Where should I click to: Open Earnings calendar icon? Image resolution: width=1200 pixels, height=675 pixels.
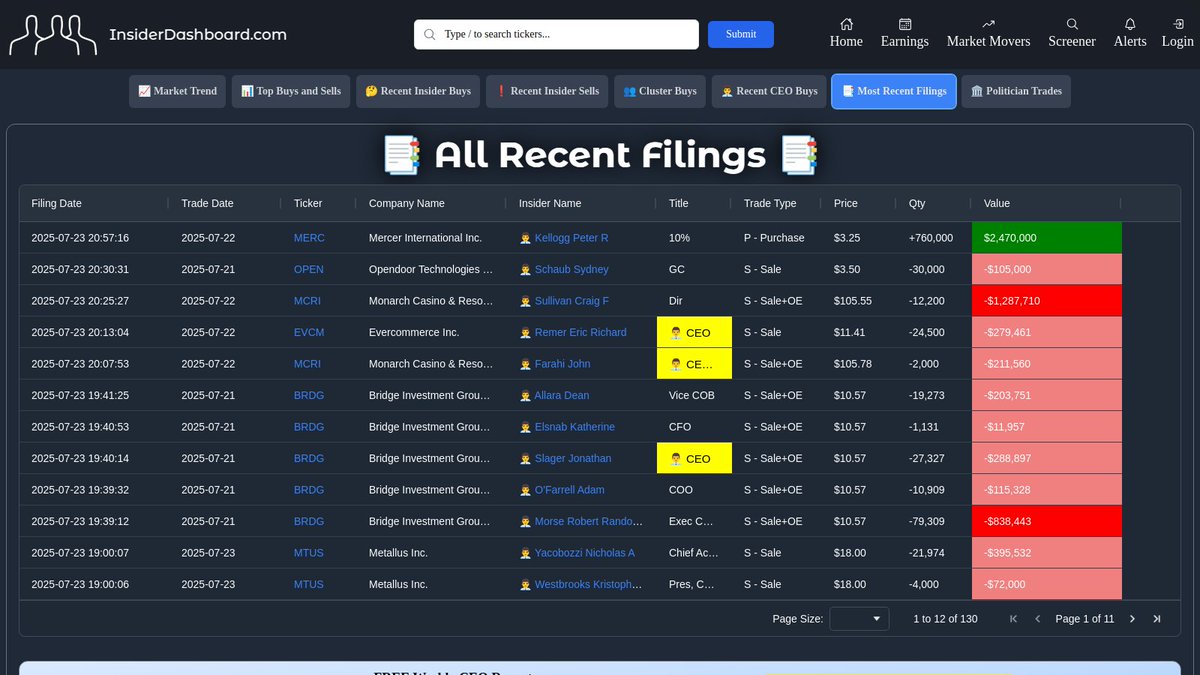tap(905, 24)
